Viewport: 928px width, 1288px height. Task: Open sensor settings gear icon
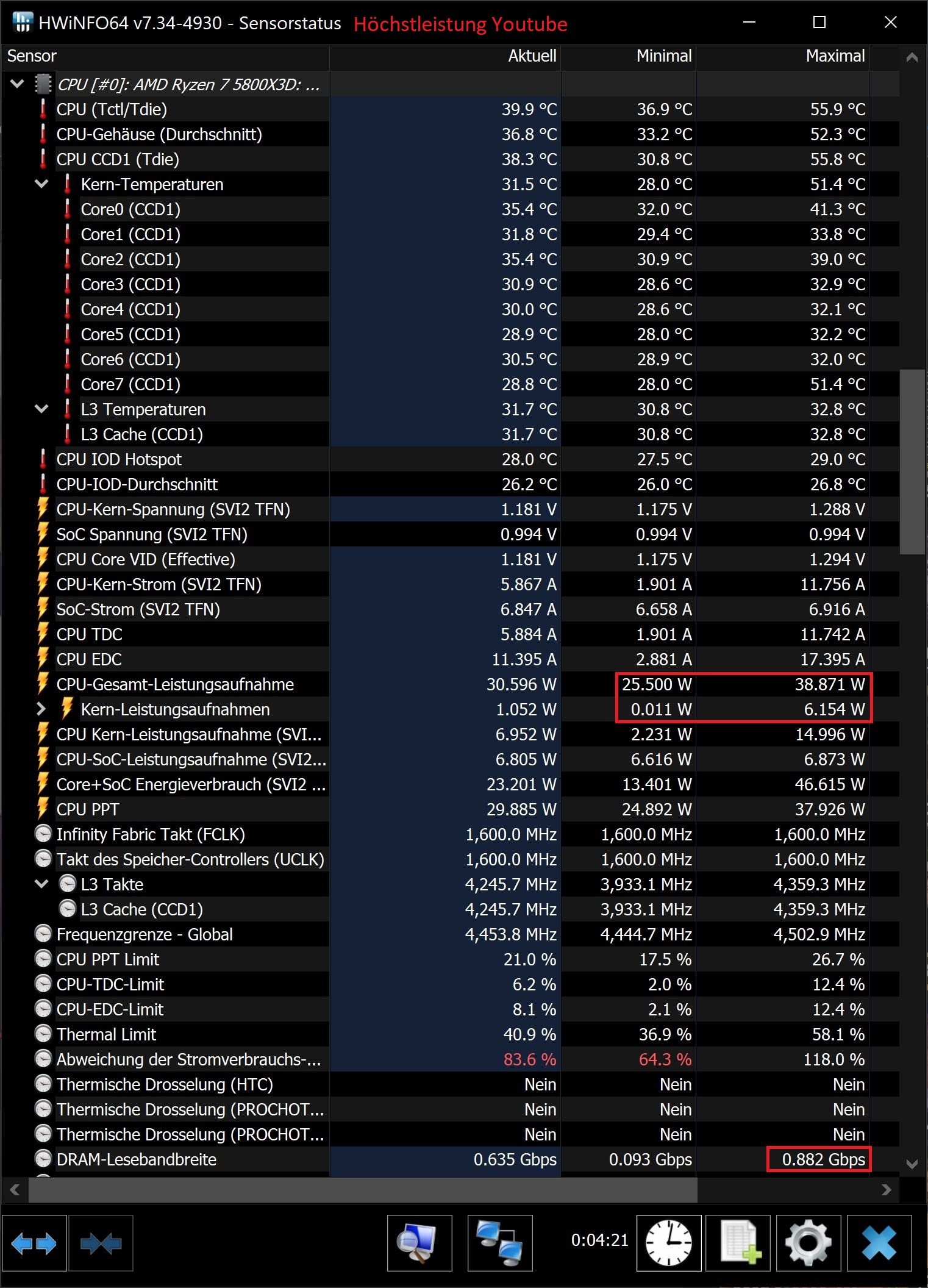click(x=808, y=1243)
